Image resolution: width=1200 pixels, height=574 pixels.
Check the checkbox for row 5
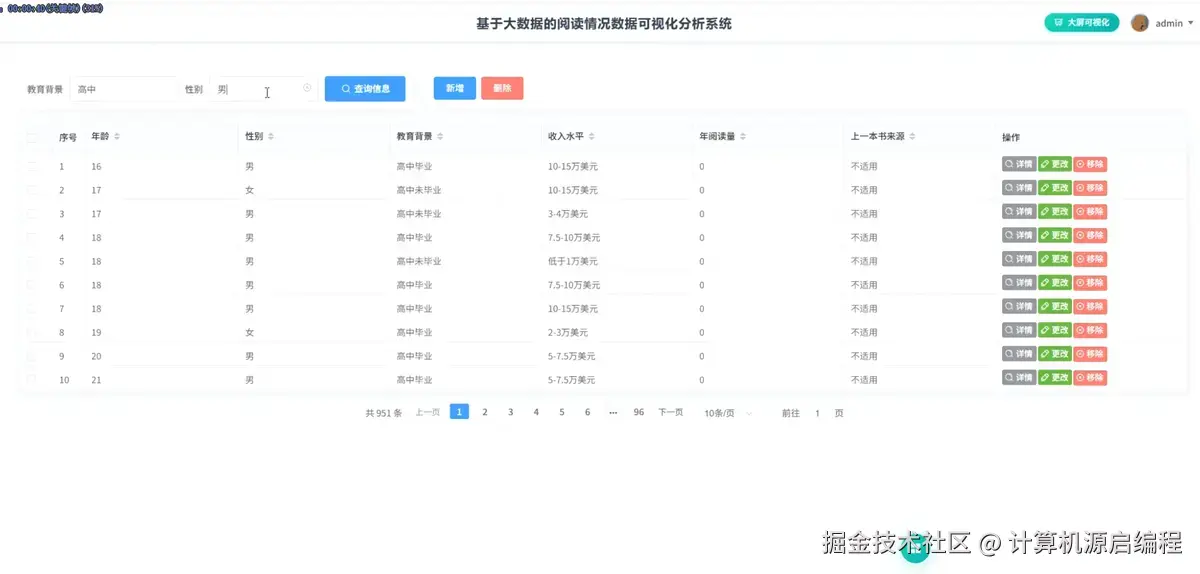click(32, 261)
